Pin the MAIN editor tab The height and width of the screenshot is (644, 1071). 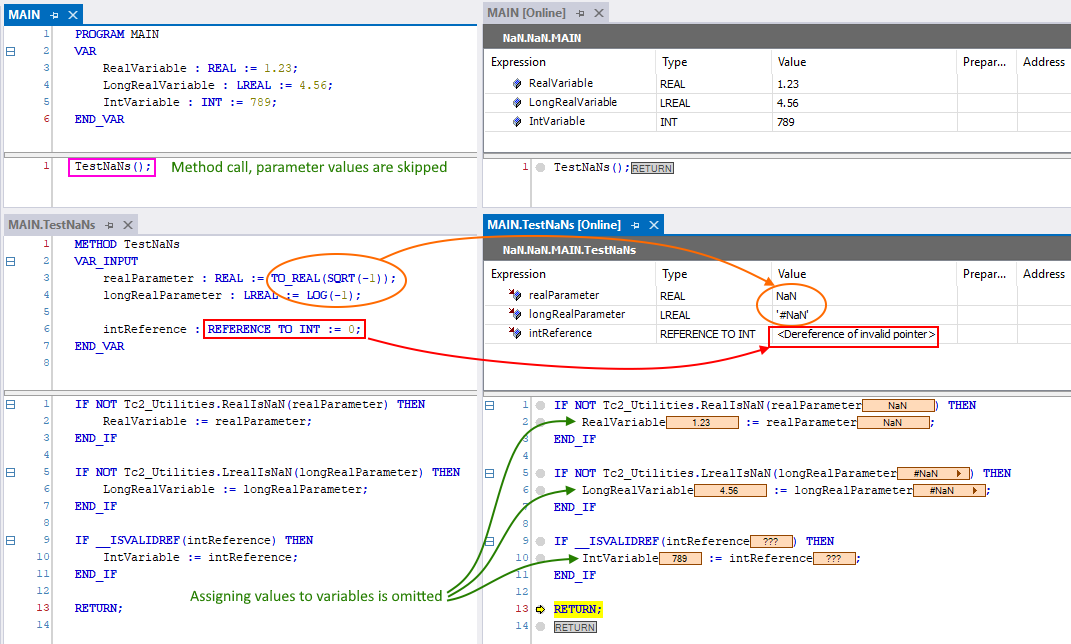[x=54, y=14]
